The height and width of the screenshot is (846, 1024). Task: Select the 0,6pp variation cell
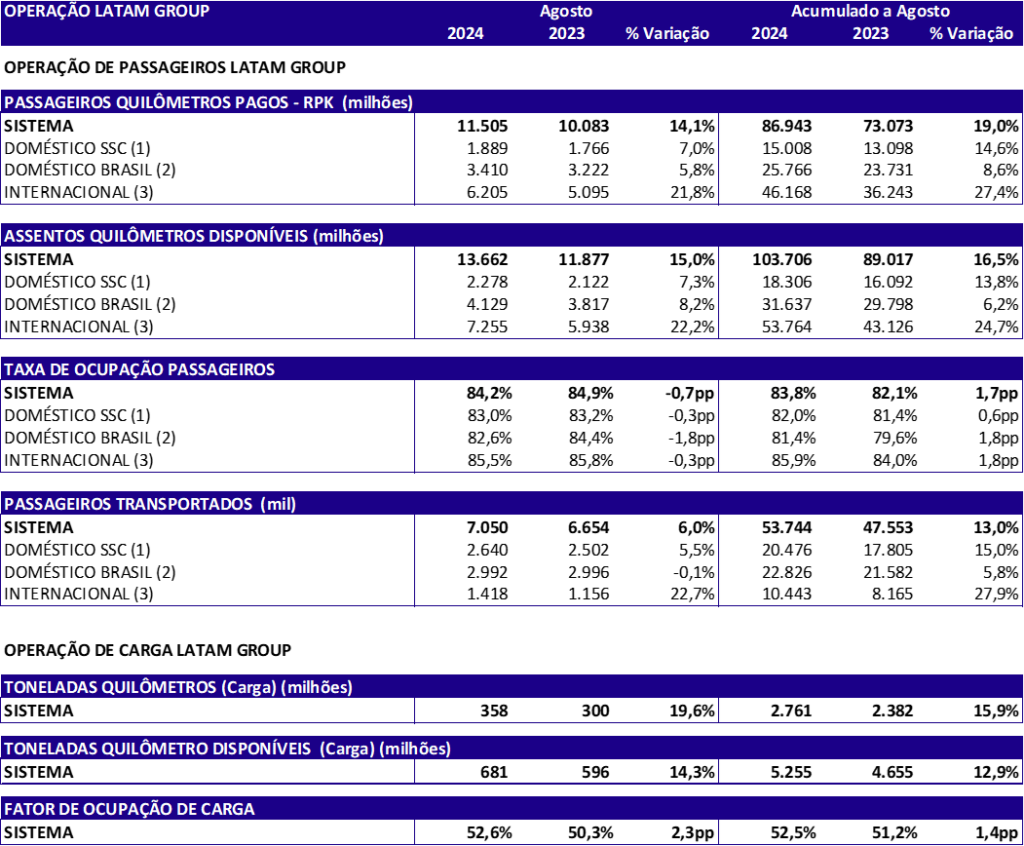point(998,415)
